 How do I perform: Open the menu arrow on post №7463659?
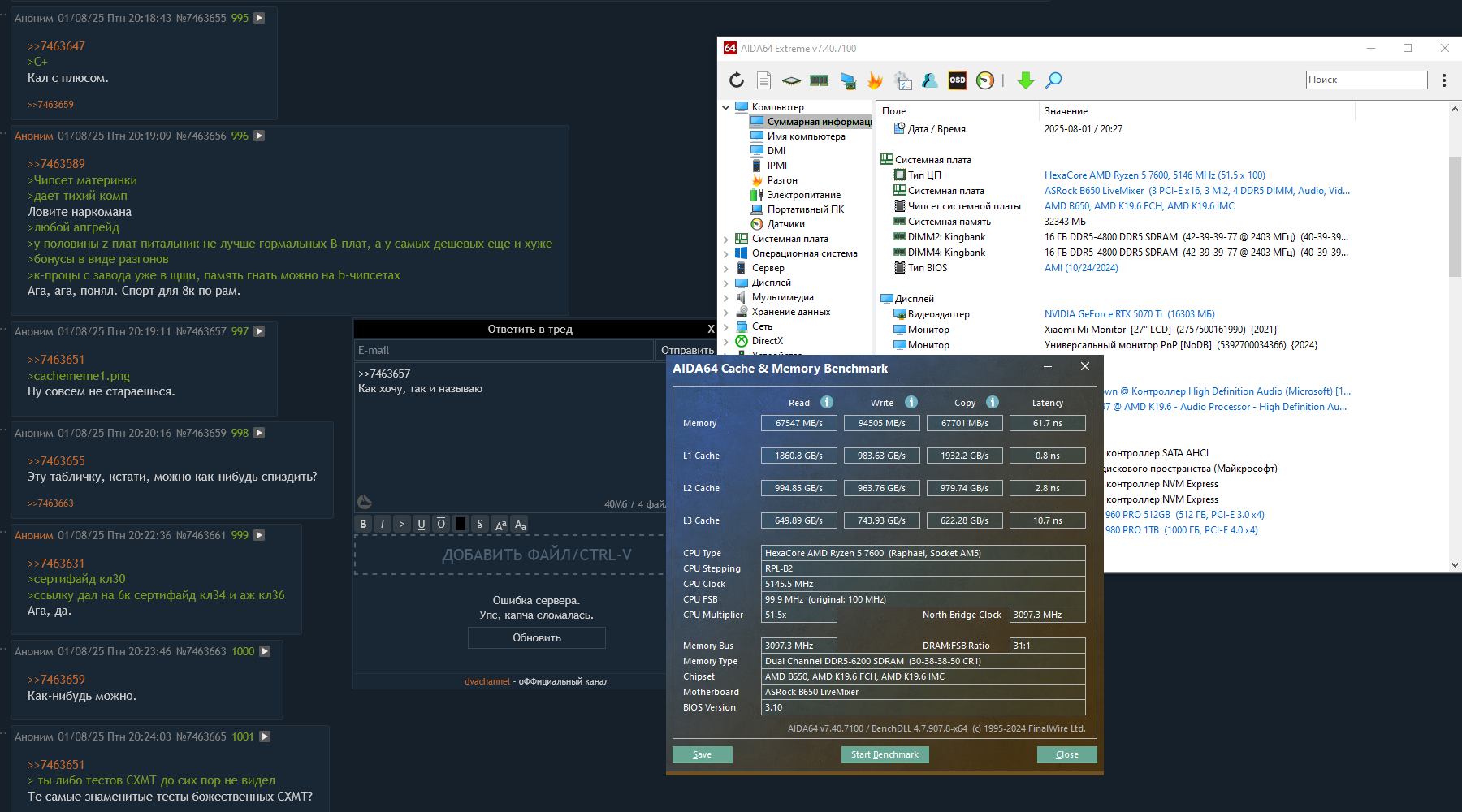pyautogui.click(x=259, y=433)
